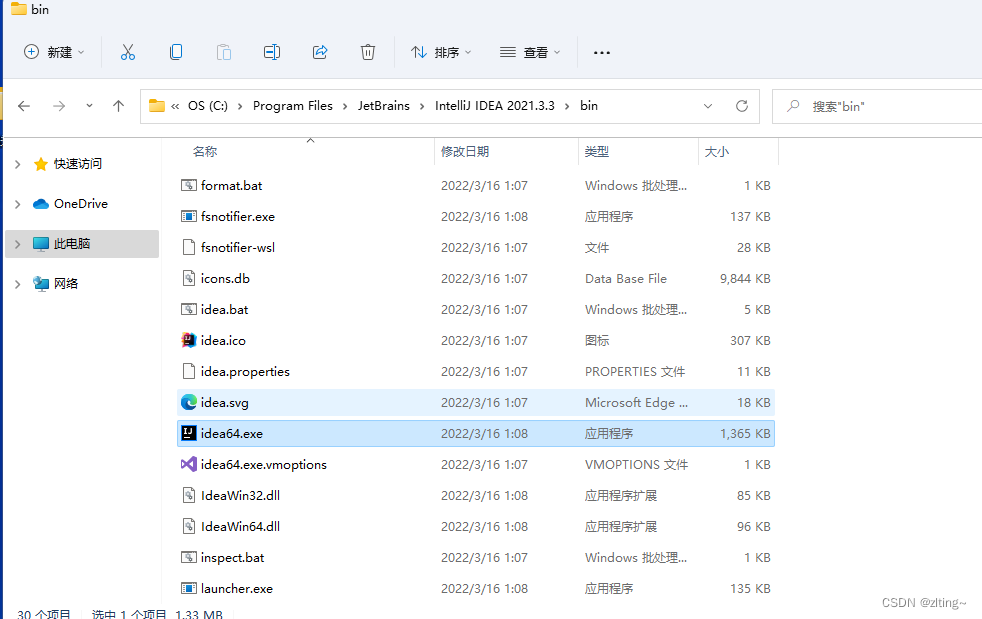Screen dimensions: 982x619
Task: Sort by 大小 column header
Action: pyautogui.click(x=716, y=152)
